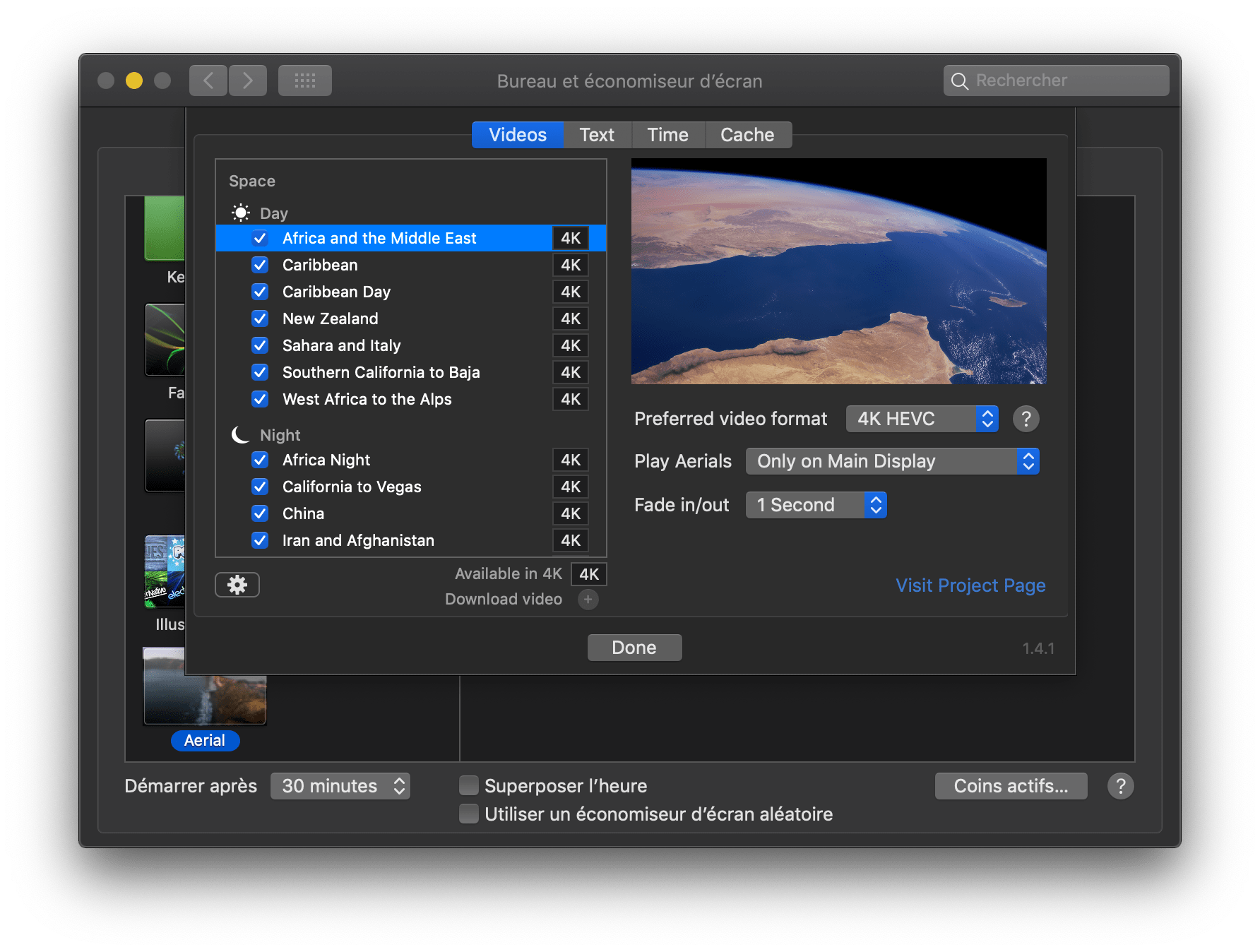Go forward with the right arrow toolbar button
Viewport: 1260px width, 952px height.
[x=248, y=81]
